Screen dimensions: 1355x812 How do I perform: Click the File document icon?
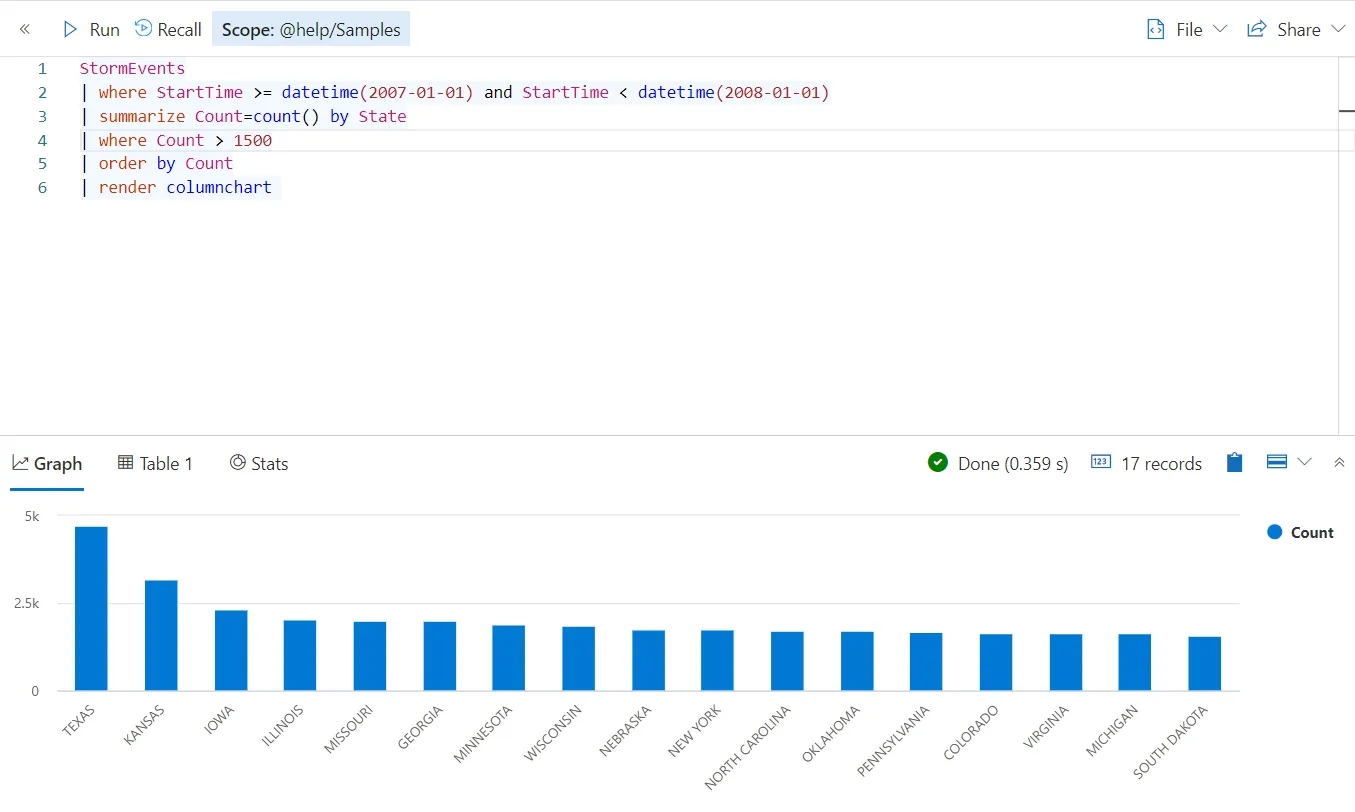1158,29
